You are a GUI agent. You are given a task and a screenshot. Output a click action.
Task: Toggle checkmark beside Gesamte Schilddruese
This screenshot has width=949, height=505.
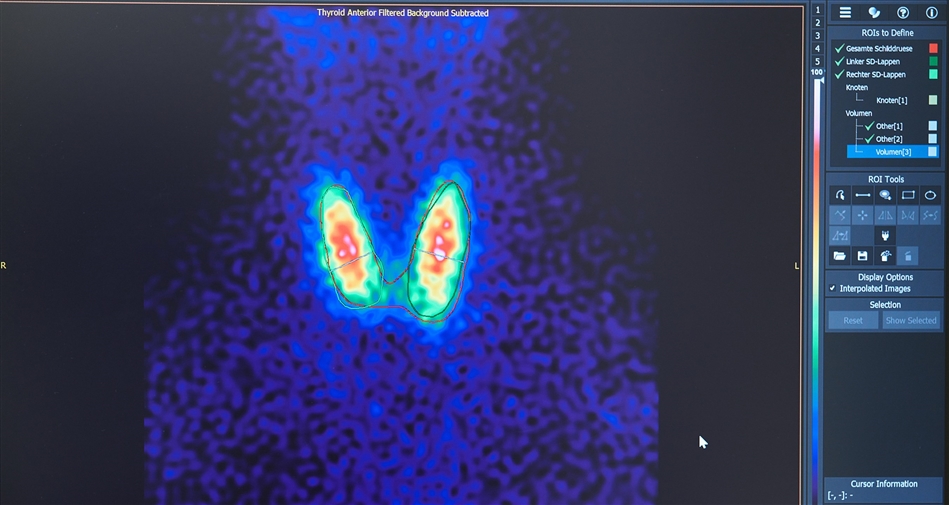coord(839,48)
